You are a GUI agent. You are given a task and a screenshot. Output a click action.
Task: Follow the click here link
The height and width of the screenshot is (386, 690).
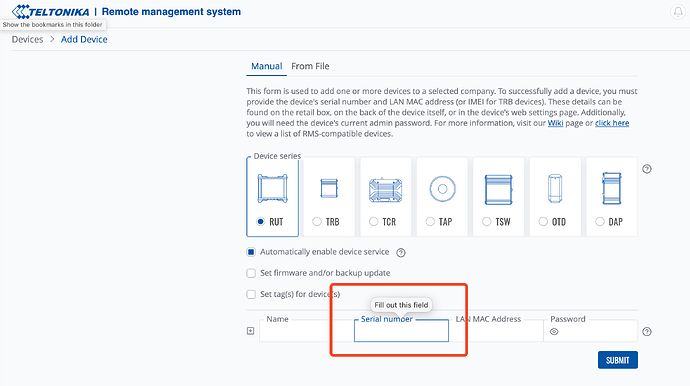612,123
